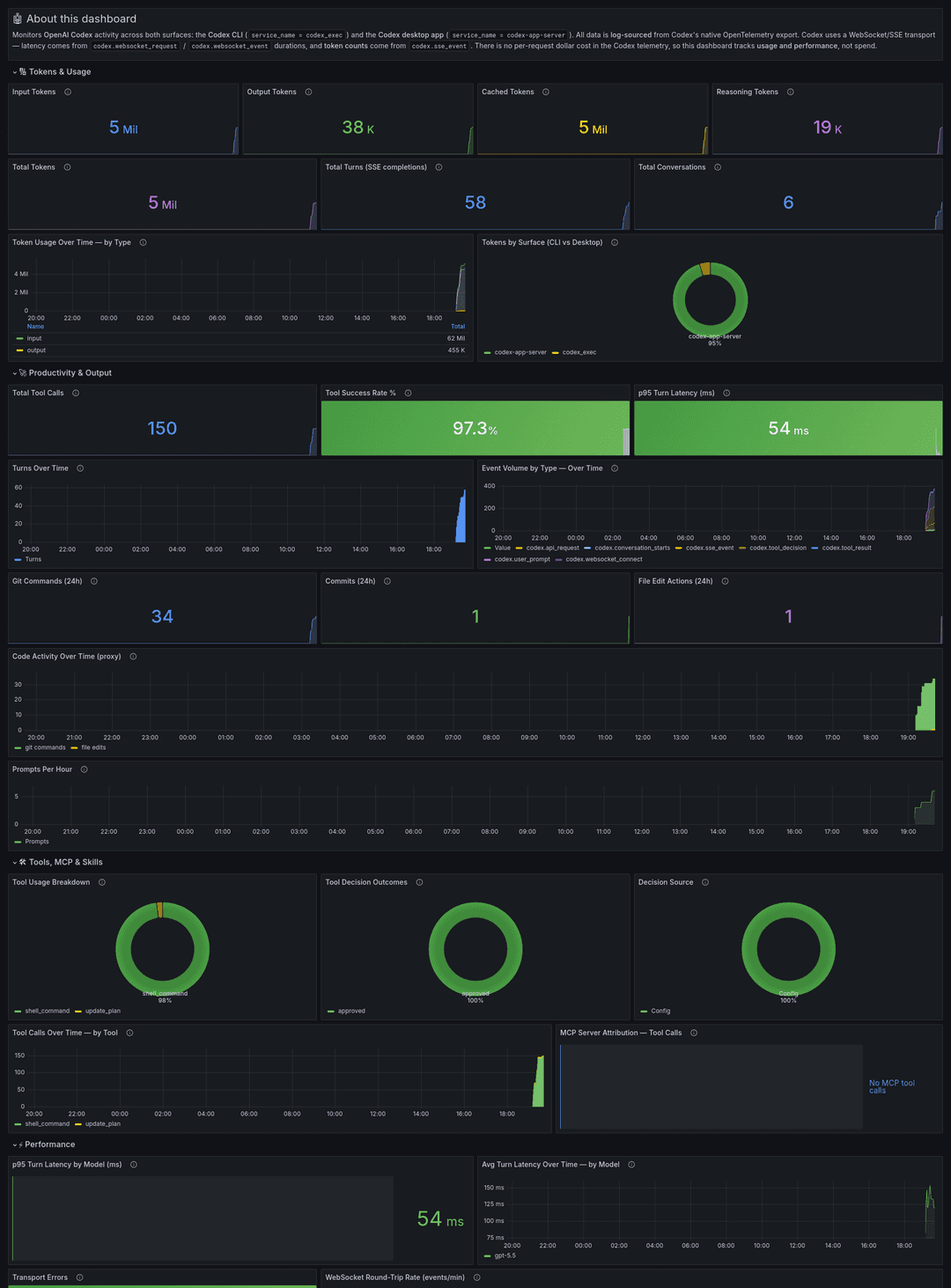This screenshot has height=1288, width=951.
Task: View info for Tokens by Surface panel
Action: (615, 242)
